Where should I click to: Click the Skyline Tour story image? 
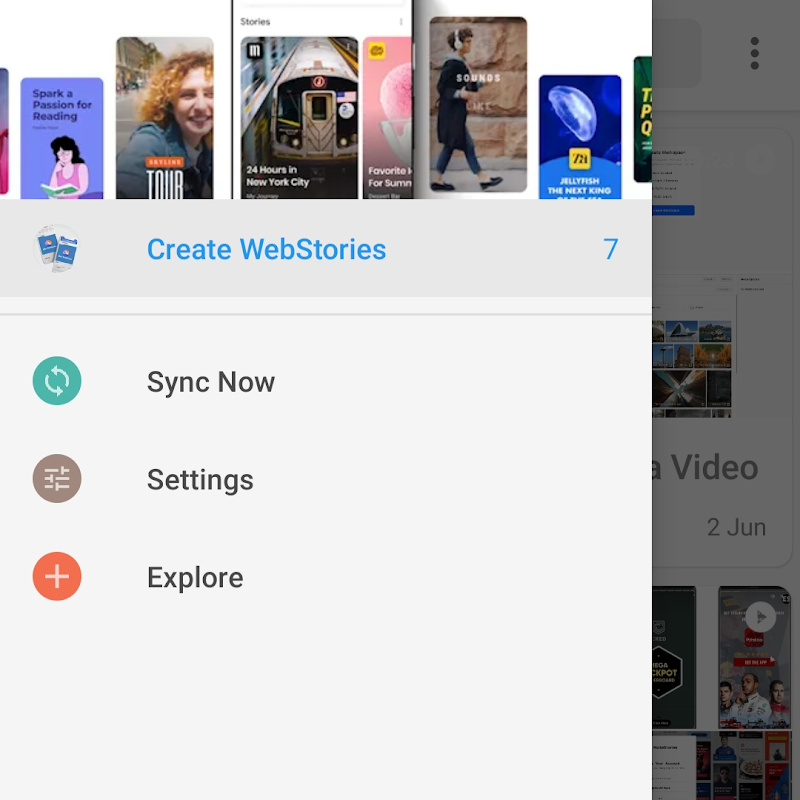click(x=164, y=118)
